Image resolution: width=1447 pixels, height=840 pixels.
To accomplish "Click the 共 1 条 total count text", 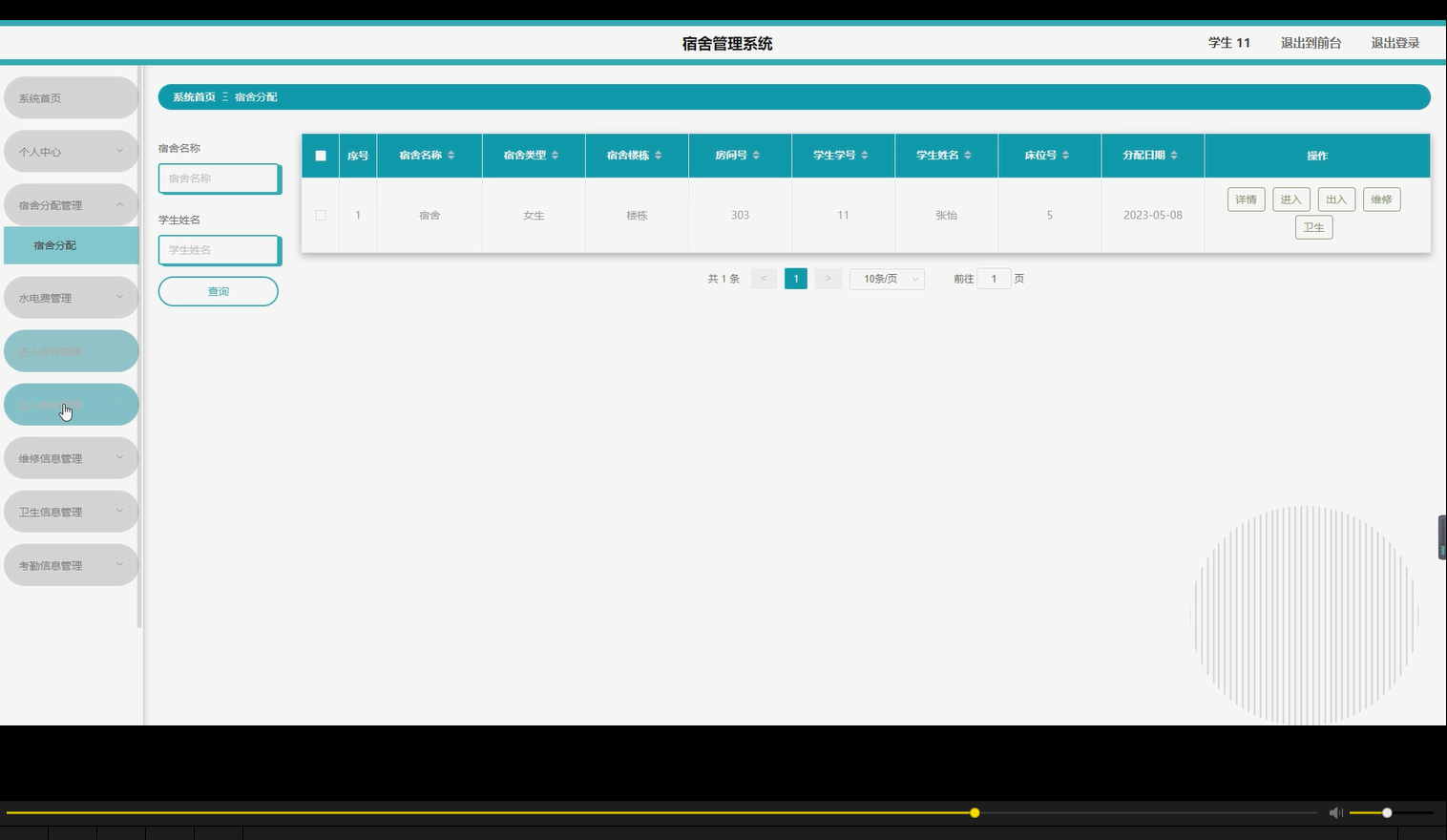I will [723, 279].
